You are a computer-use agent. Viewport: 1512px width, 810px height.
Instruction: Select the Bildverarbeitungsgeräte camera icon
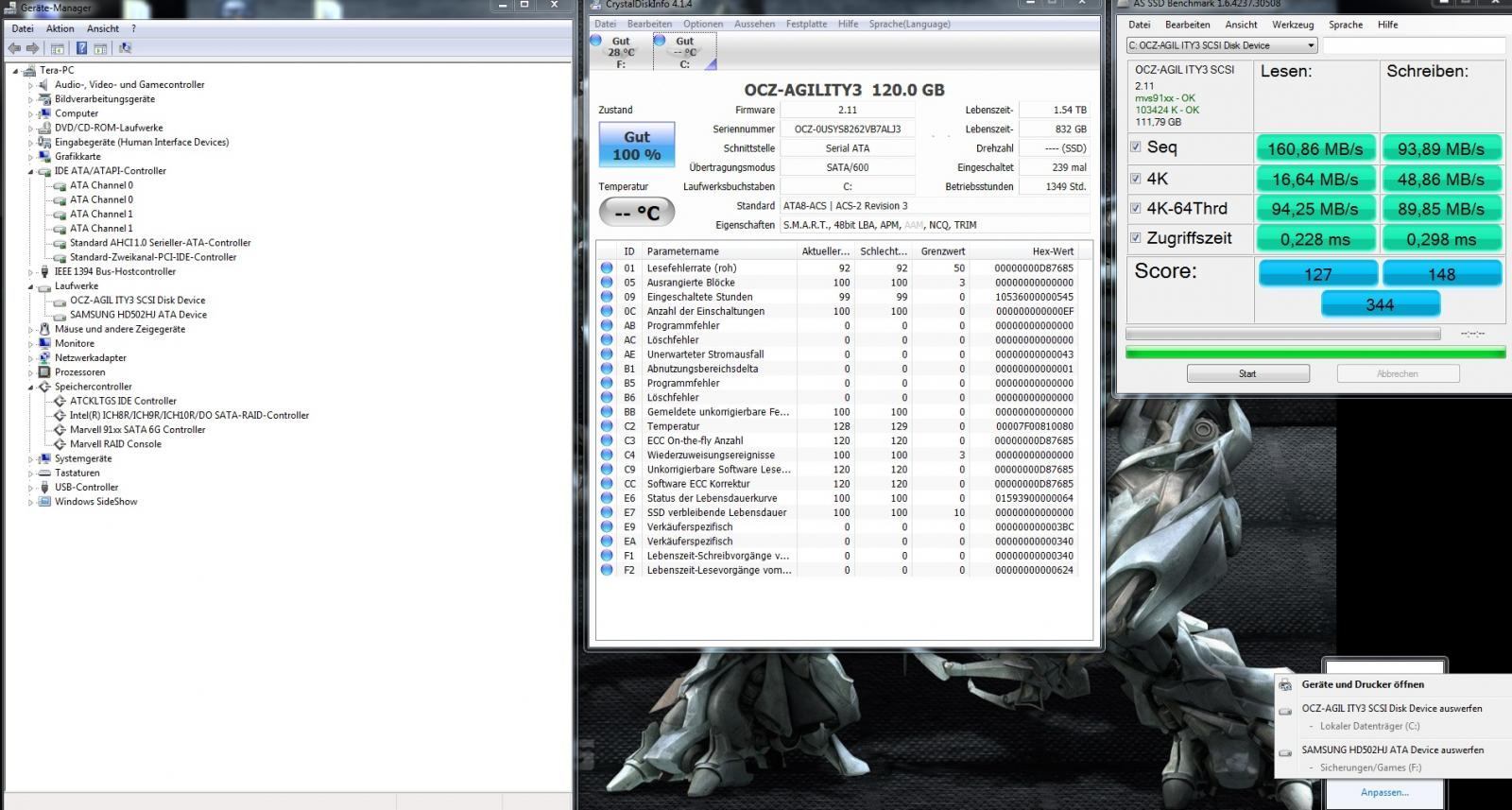[x=44, y=99]
